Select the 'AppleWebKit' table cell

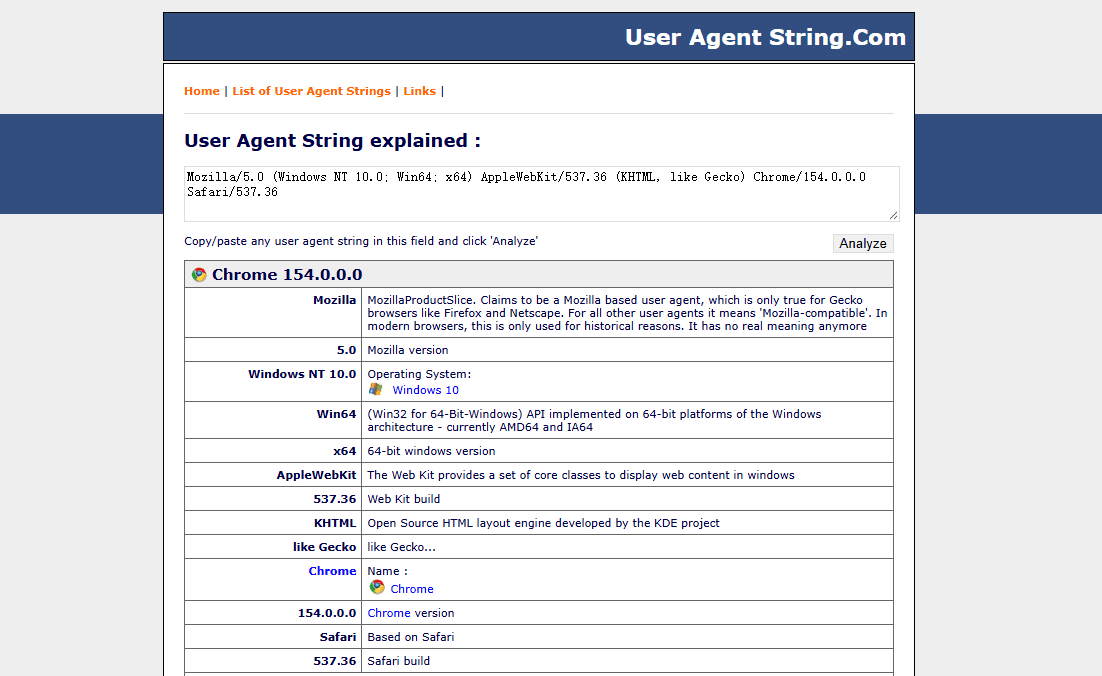point(273,475)
